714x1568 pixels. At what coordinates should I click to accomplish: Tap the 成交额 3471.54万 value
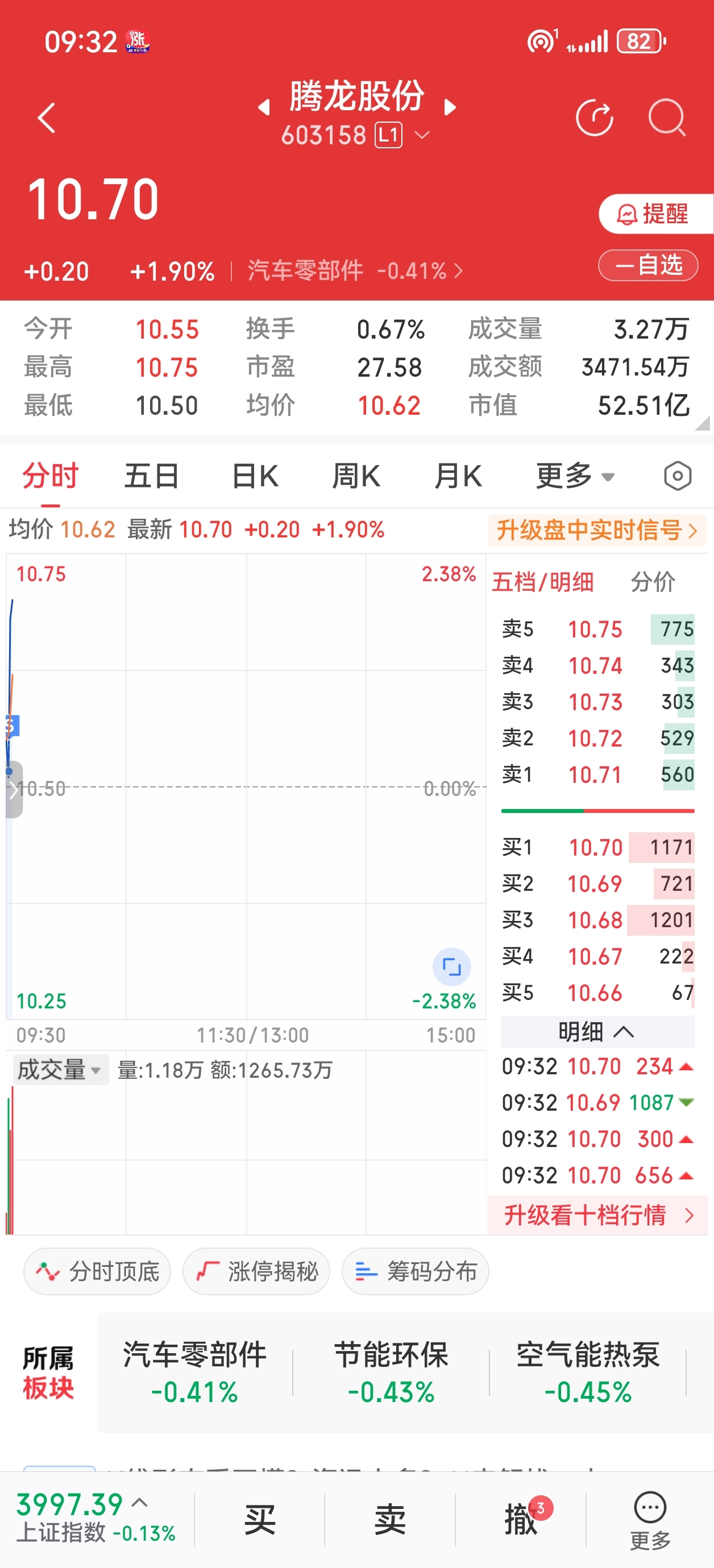[x=635, y=367]
